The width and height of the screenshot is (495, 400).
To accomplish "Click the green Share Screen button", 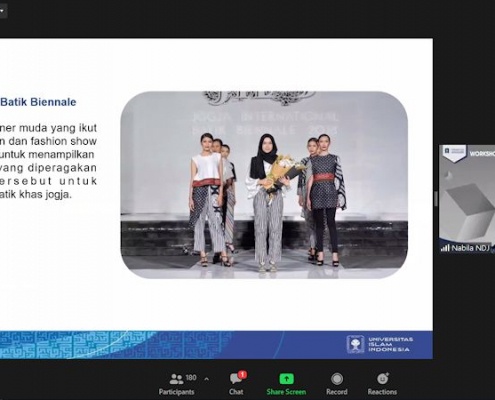I will pos(286,383).
